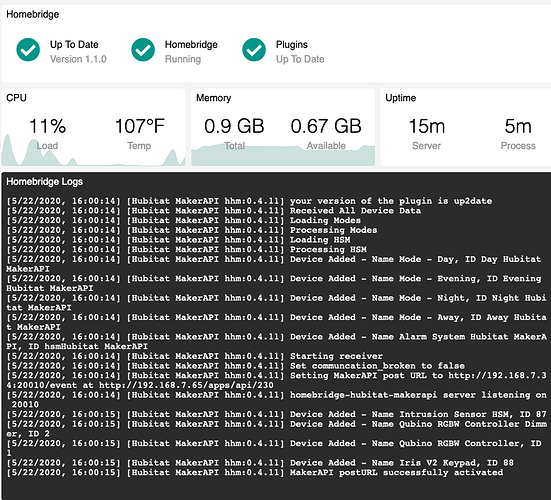Viewport: 551px width, 500px height.
Task: Click log line 'Name Mode - Evening'
Action: coord(274,283)
